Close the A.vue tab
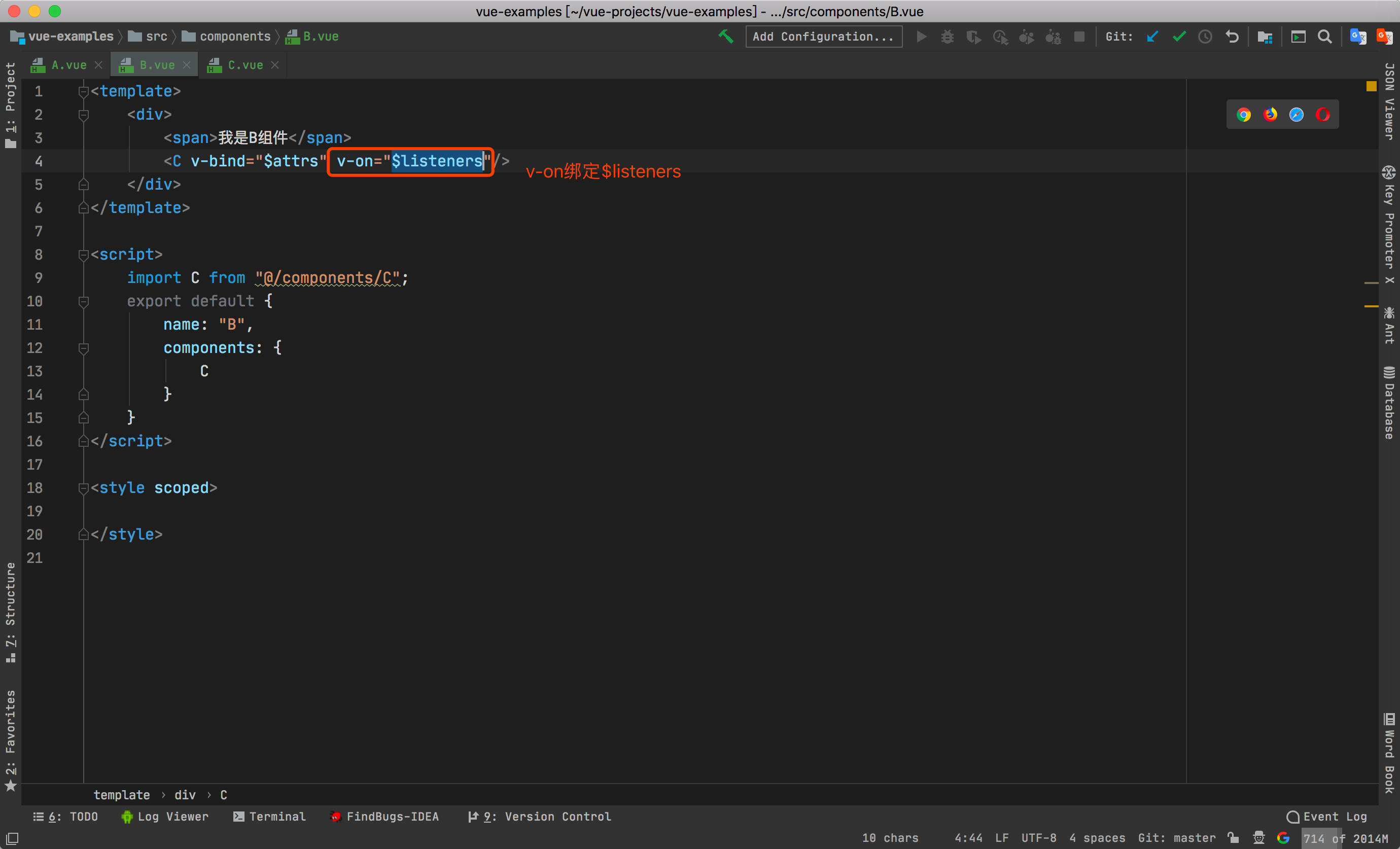The width and height of the screenshot is (1400, 849). pos(98,65)
